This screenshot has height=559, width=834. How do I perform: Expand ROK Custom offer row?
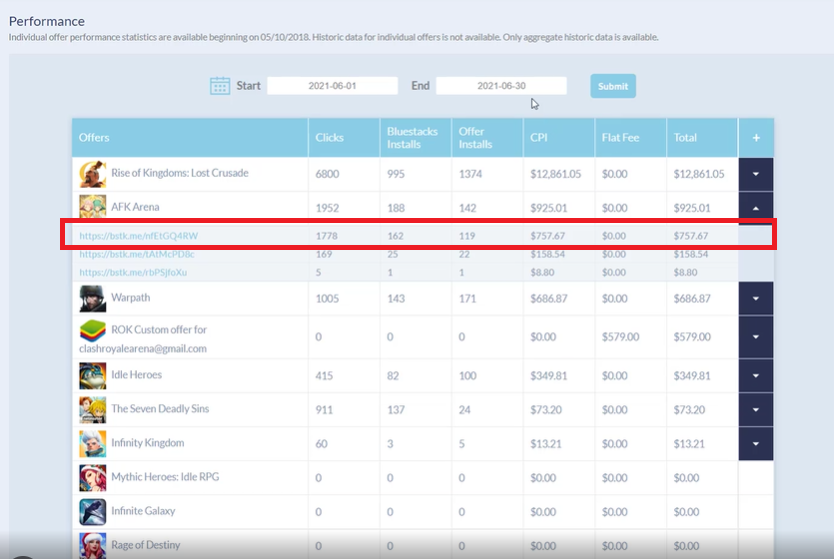point(756,337)
